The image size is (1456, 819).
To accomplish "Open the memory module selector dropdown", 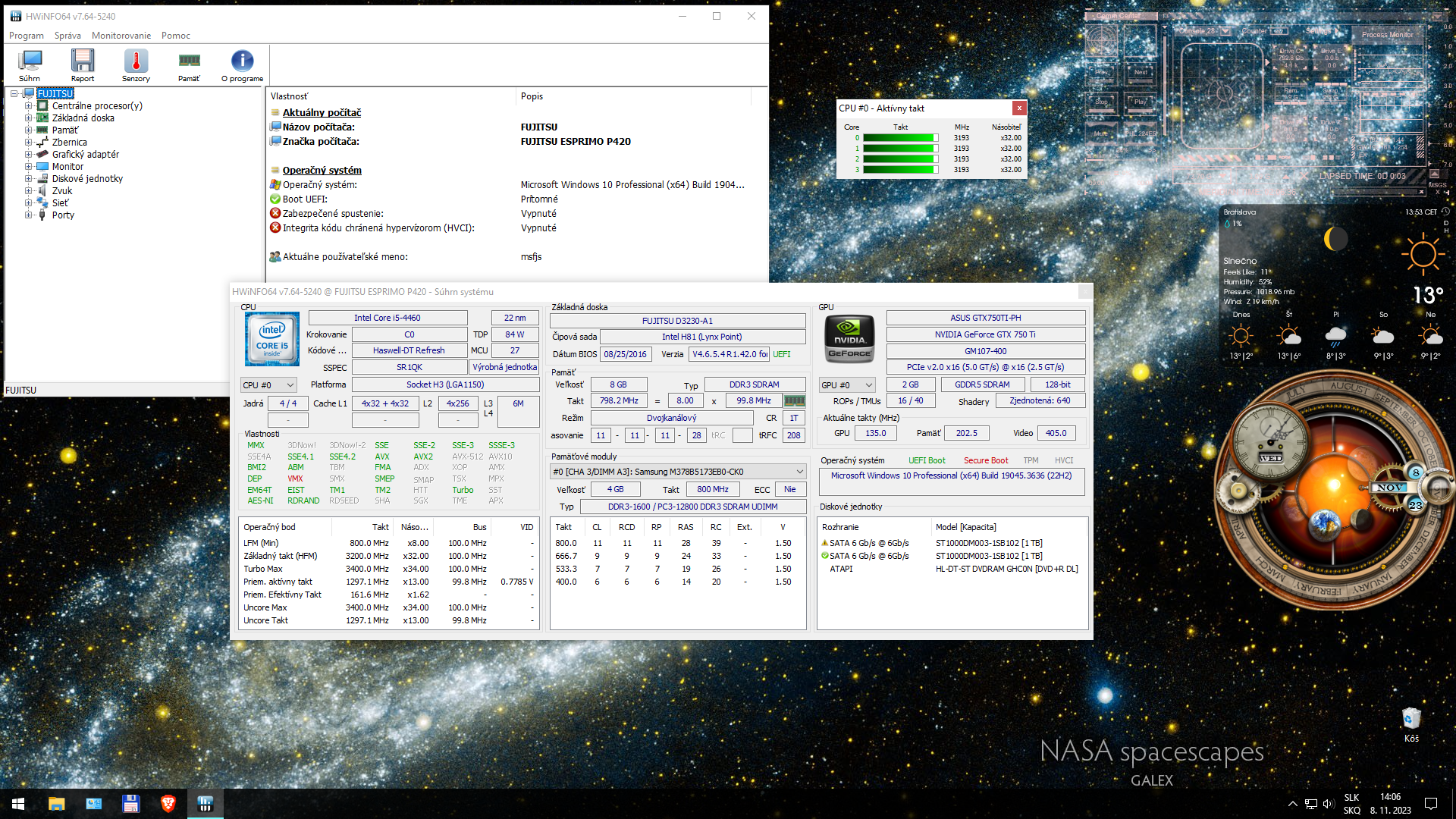I will tap(677, 472).
